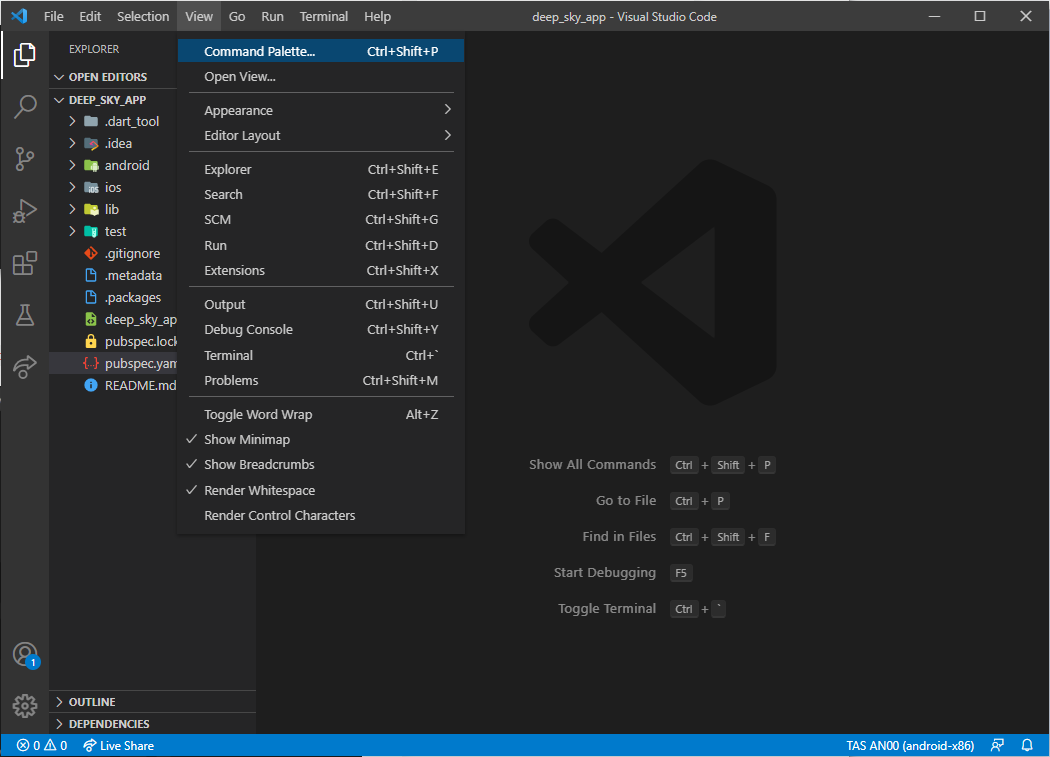Open the Test flask icon in activity bar
1050x757 pixels.
(25, 315)
